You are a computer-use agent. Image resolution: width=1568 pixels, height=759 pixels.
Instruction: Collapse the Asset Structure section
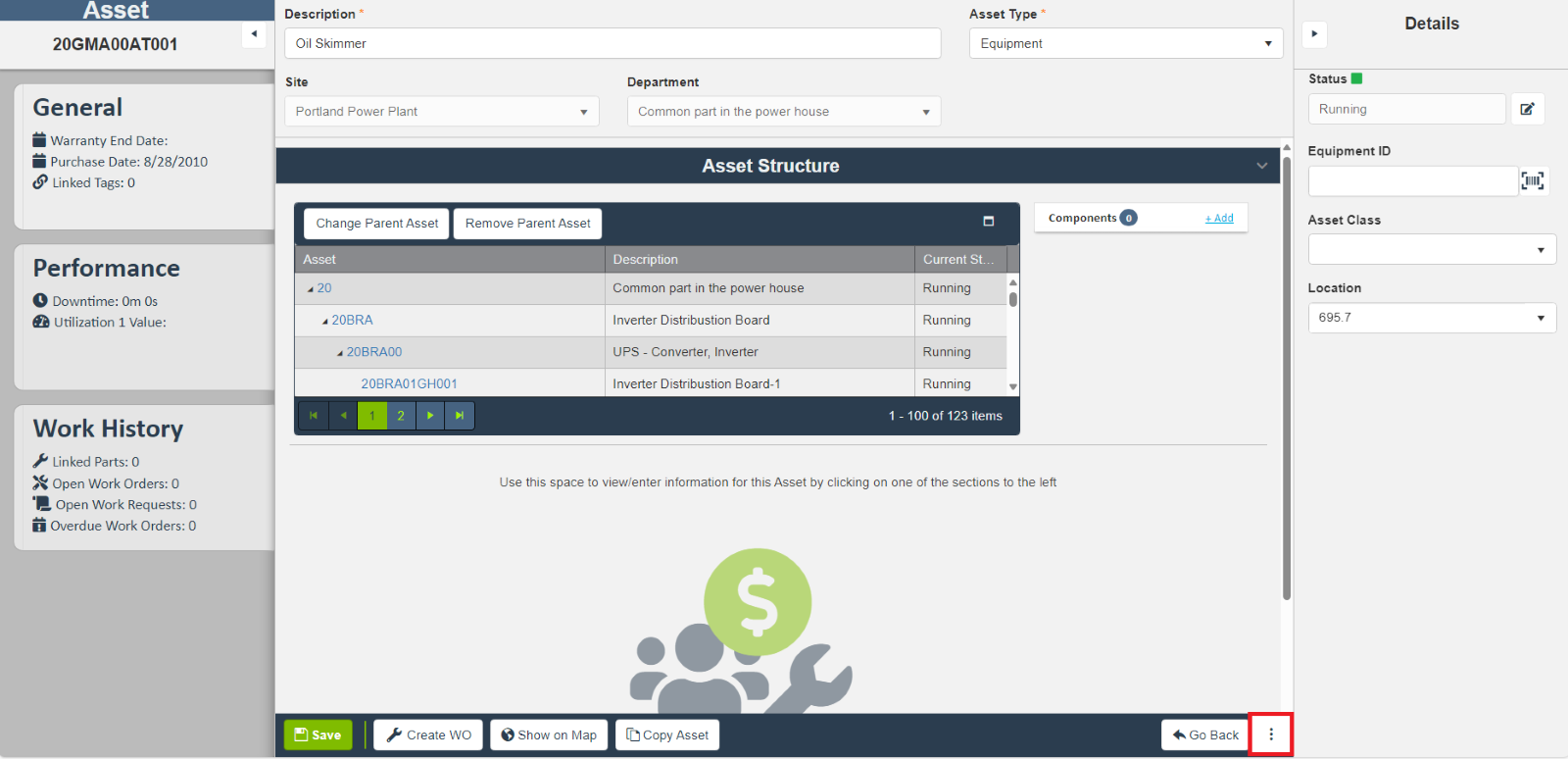[x=1261, y=166]
